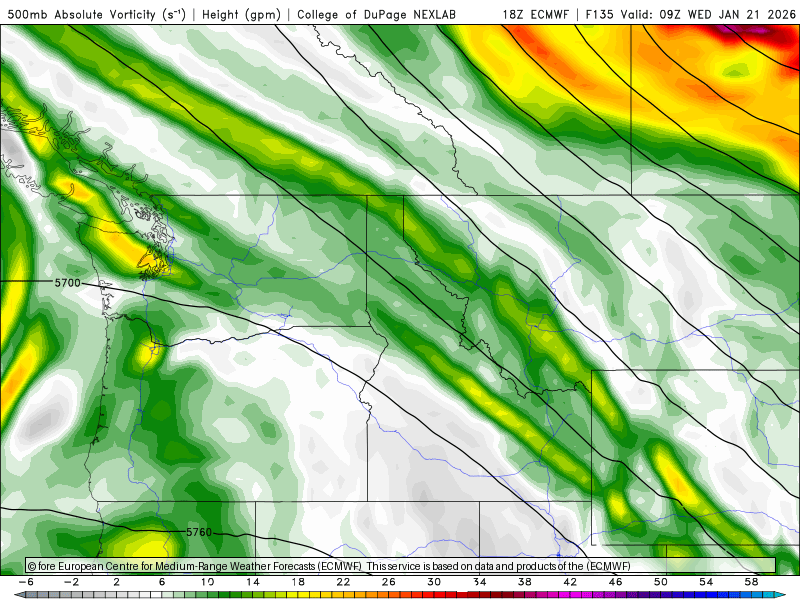This screenshot has width=800, height=600.
Task: Click the 2 color scale label
Action: [x=117, y=582]
